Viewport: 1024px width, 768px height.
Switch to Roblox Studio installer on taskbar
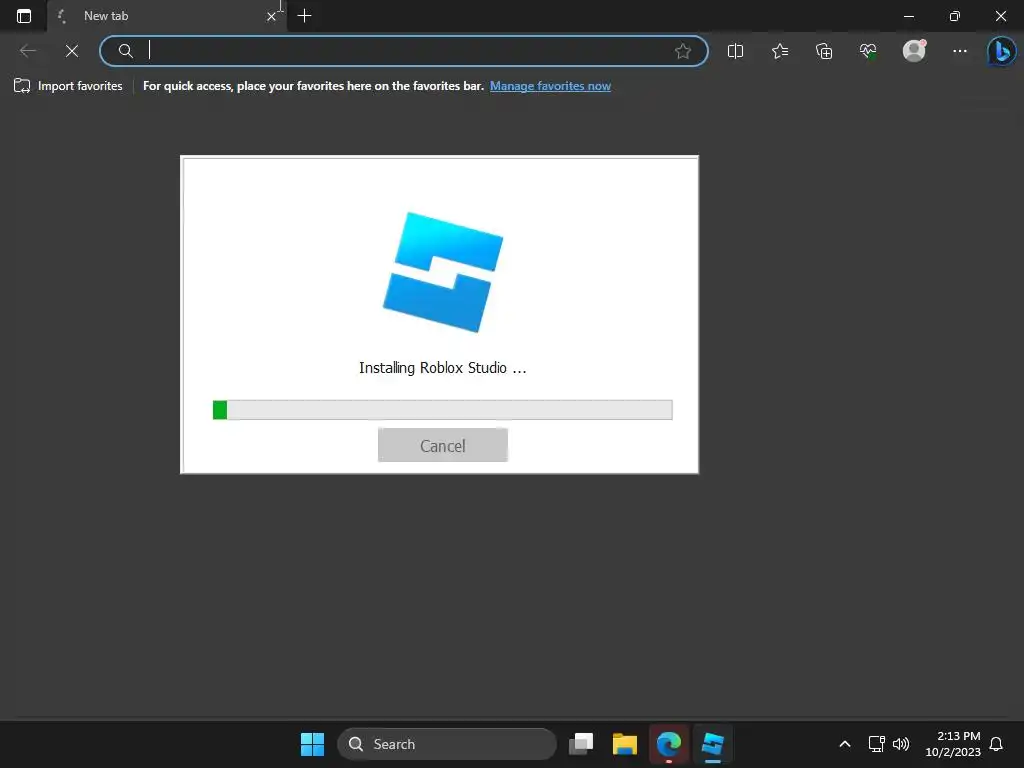712,744
